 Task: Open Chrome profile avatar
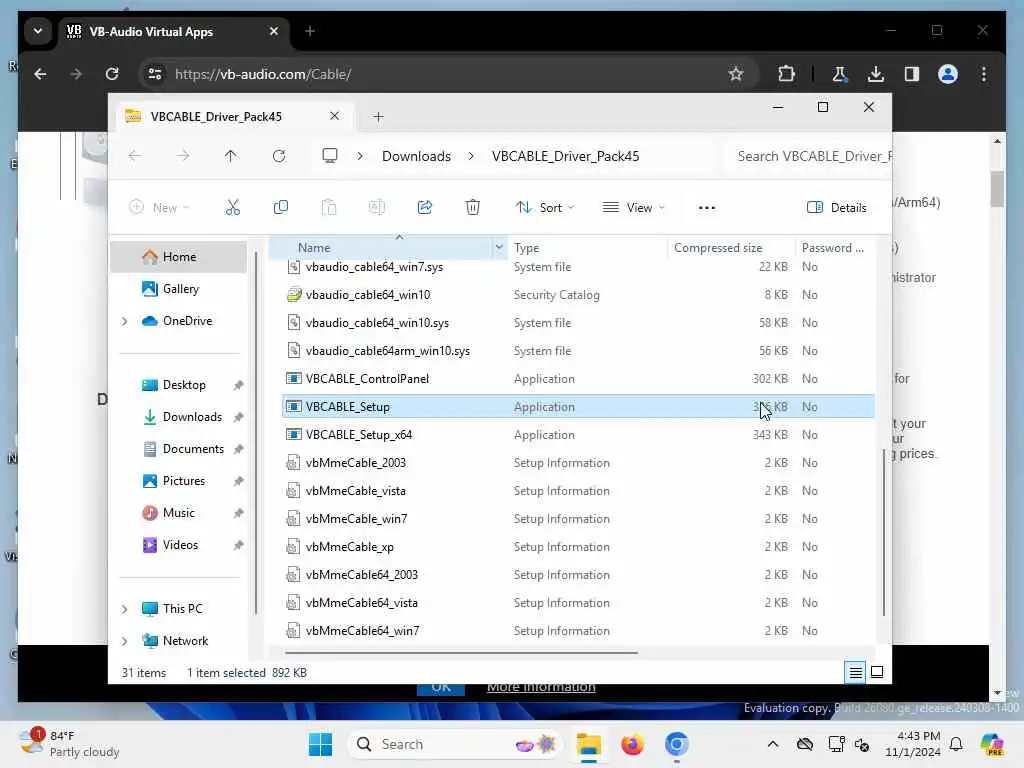948,74
